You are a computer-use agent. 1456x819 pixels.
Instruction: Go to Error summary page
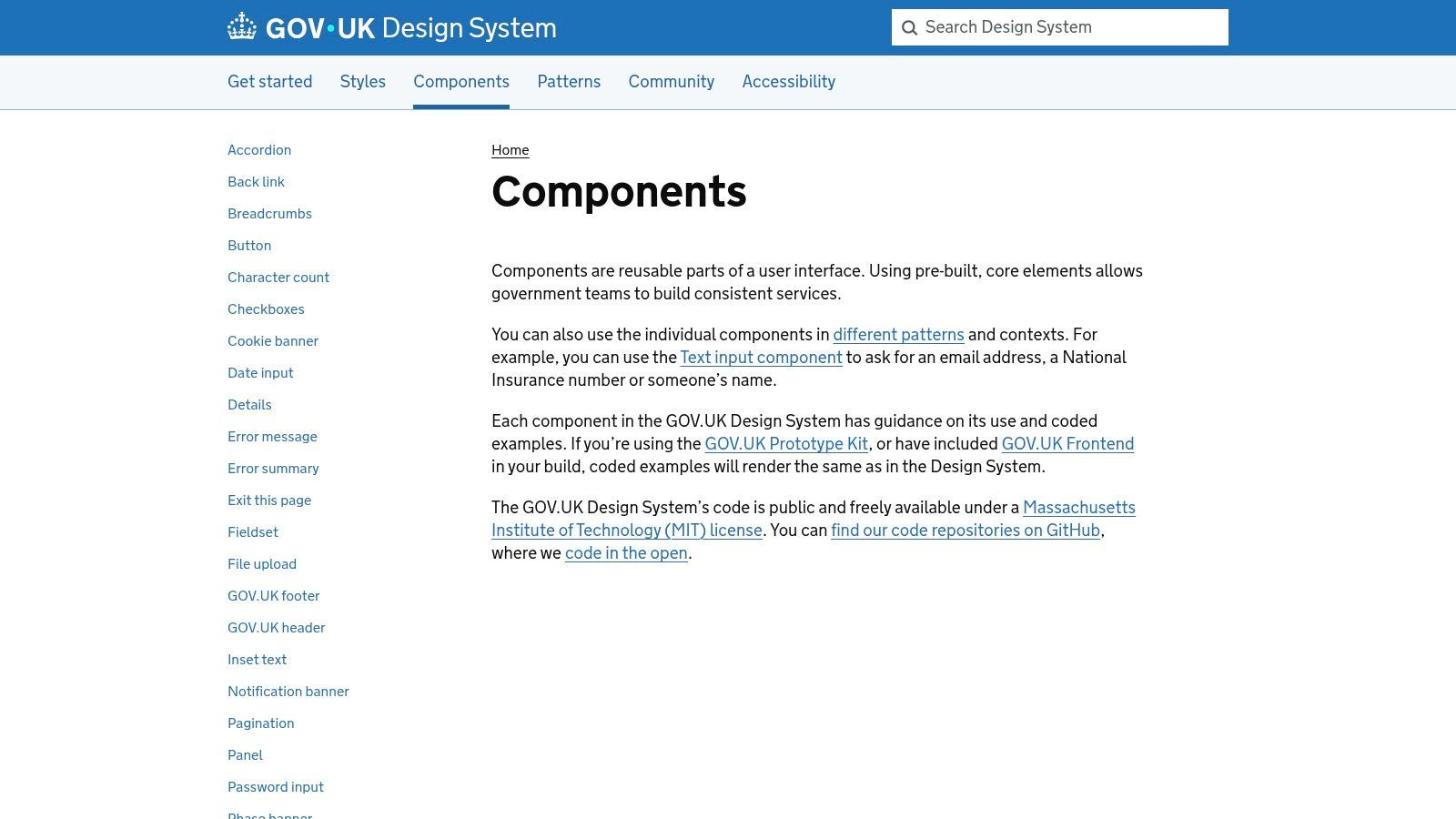pos(273,469)
